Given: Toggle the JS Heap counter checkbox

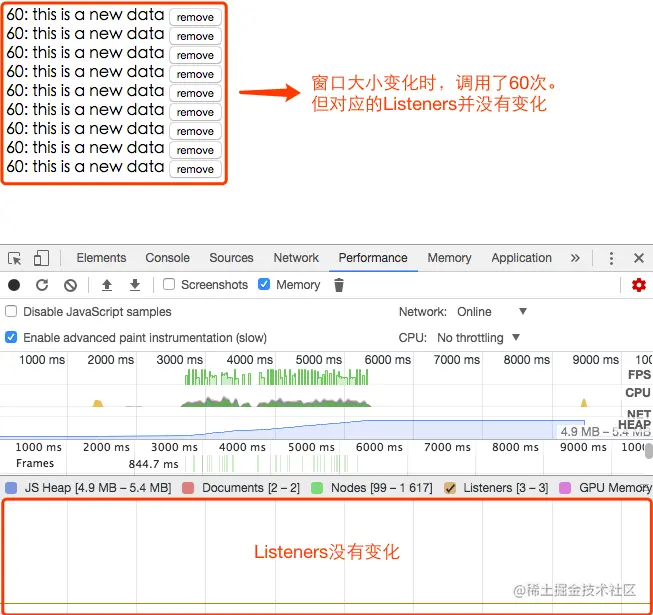Looking at the screenshot, I should pos(11,488).
